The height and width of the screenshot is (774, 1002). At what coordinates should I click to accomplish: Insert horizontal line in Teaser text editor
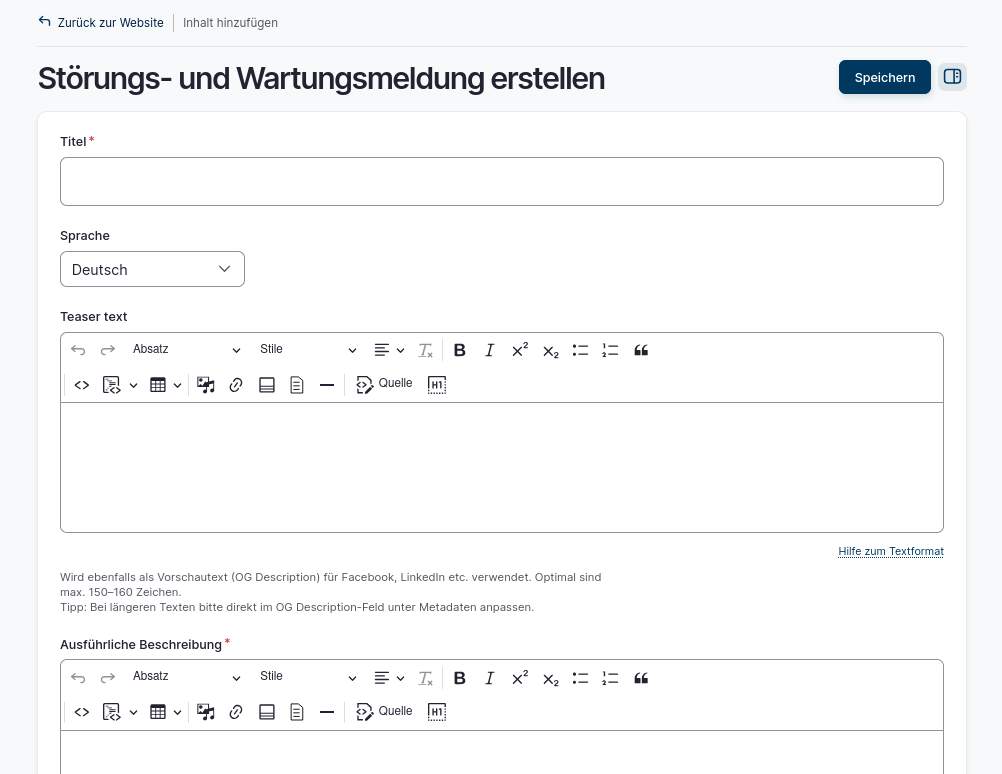pyautogui.click(x=327, y=385)
